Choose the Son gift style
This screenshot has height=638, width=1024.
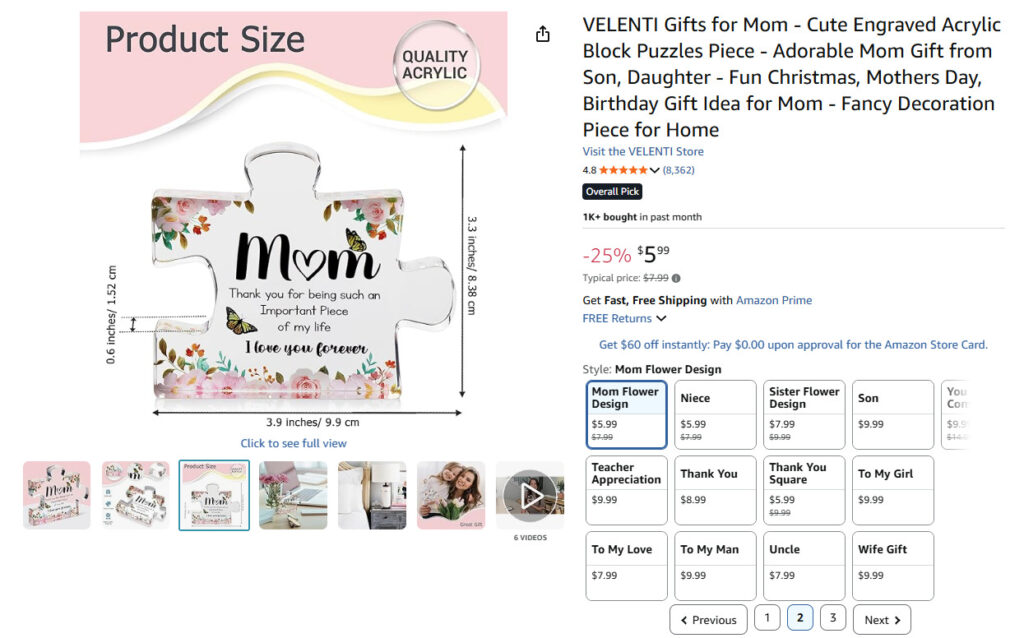892,413
